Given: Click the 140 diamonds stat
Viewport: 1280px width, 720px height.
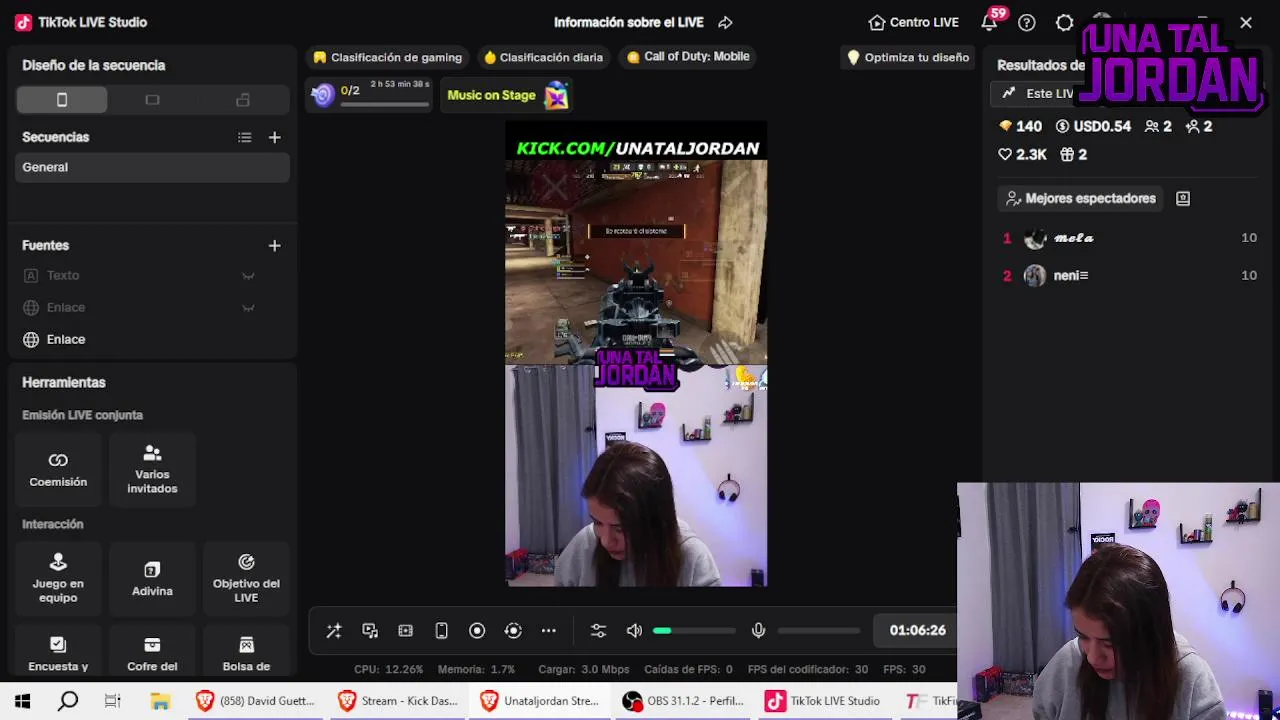Looking at the screenshot, I should (1020, 127).
